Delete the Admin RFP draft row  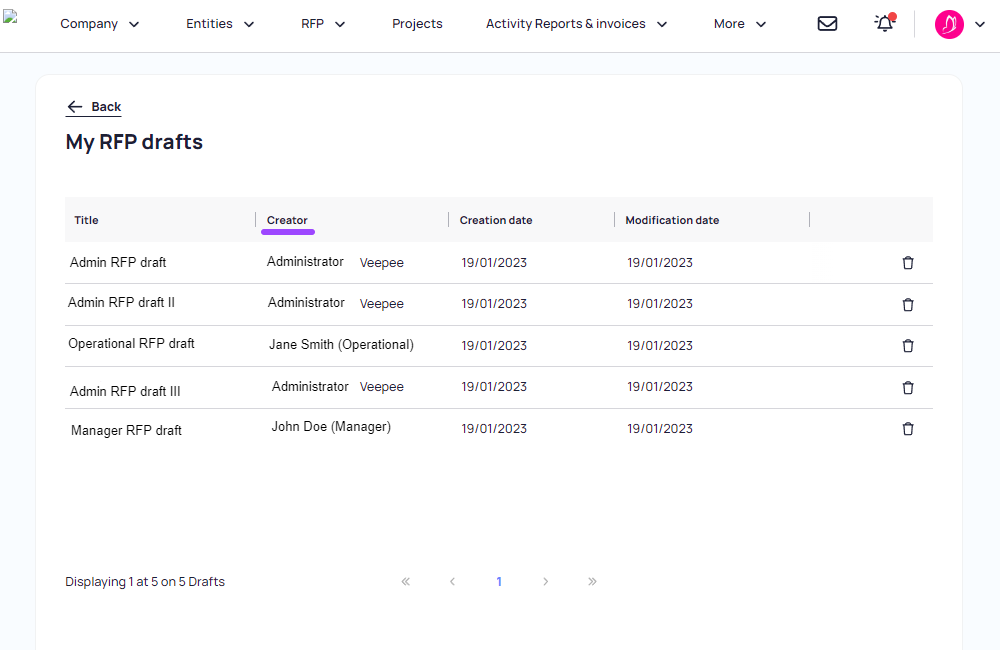click(908, 263)
